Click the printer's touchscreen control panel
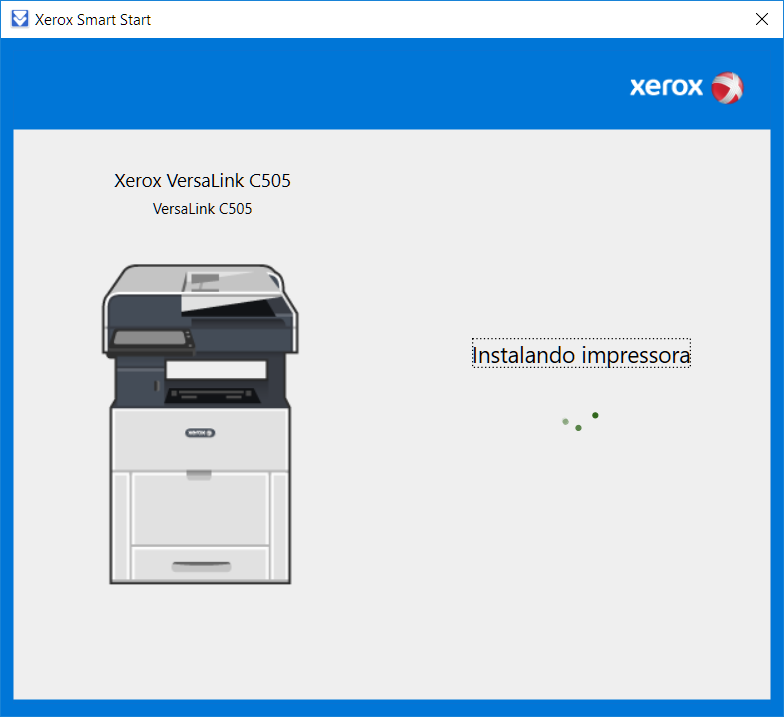Viewport: 784px width, 717px height. tap(150, 338)
